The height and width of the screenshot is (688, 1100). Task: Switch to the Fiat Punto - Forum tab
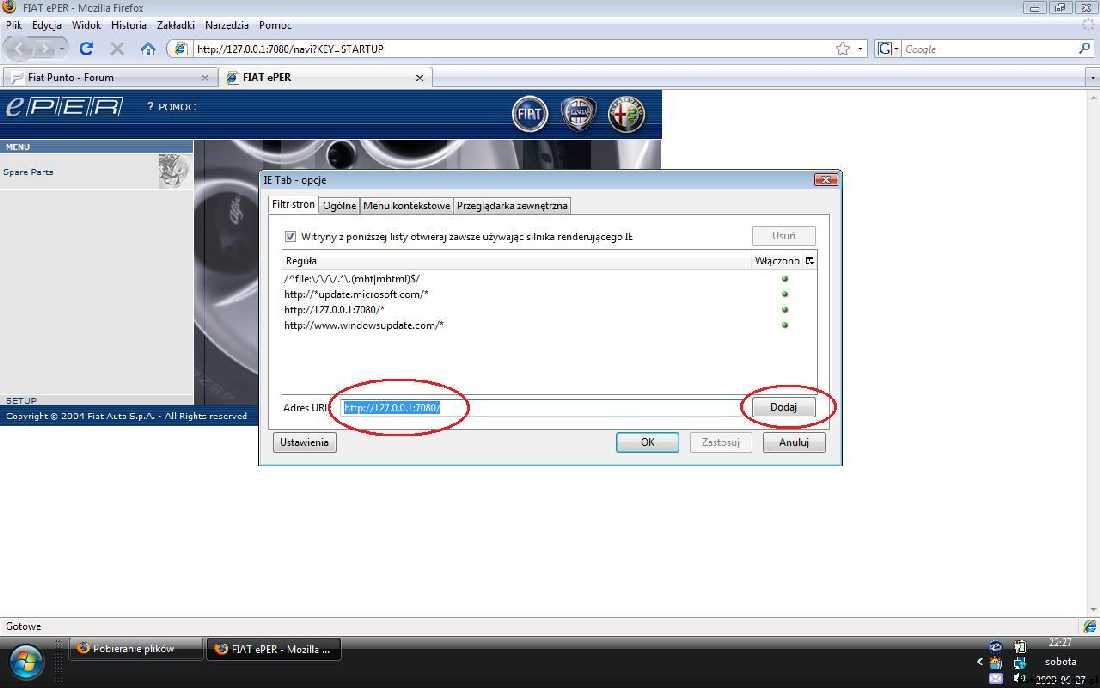pos(110,77)
